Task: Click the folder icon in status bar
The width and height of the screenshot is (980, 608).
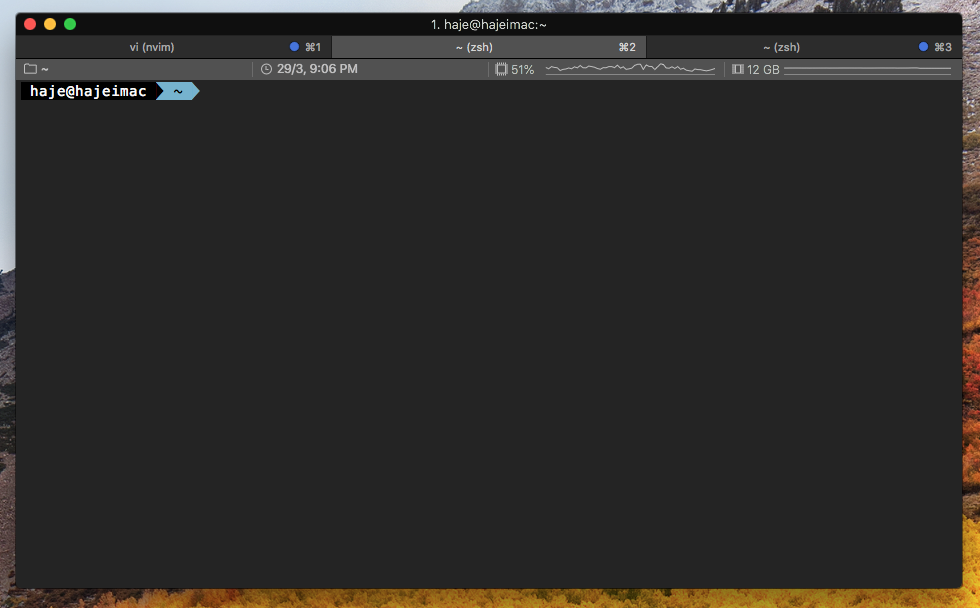Action: pyautogui.click(x=30, y=69)
